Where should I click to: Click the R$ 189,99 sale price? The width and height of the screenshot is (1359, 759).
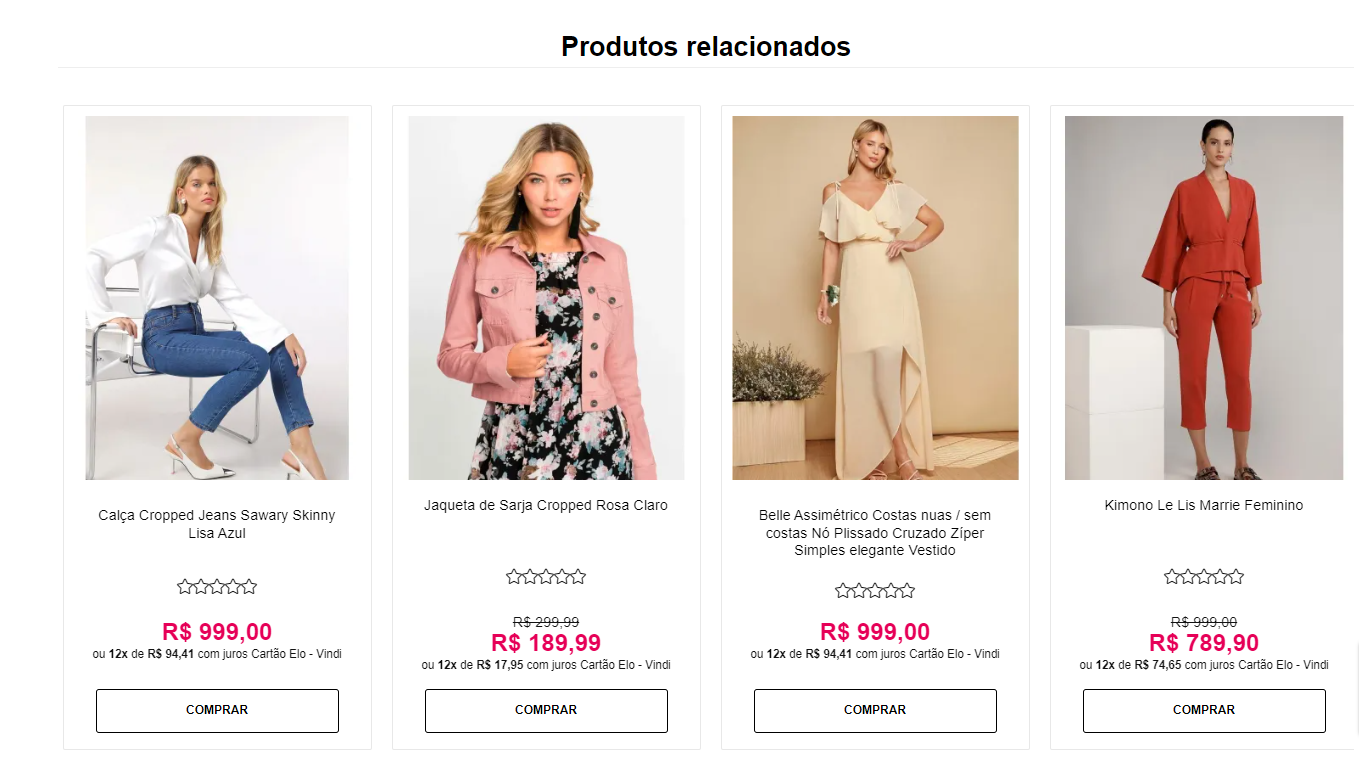pos(546,643)
